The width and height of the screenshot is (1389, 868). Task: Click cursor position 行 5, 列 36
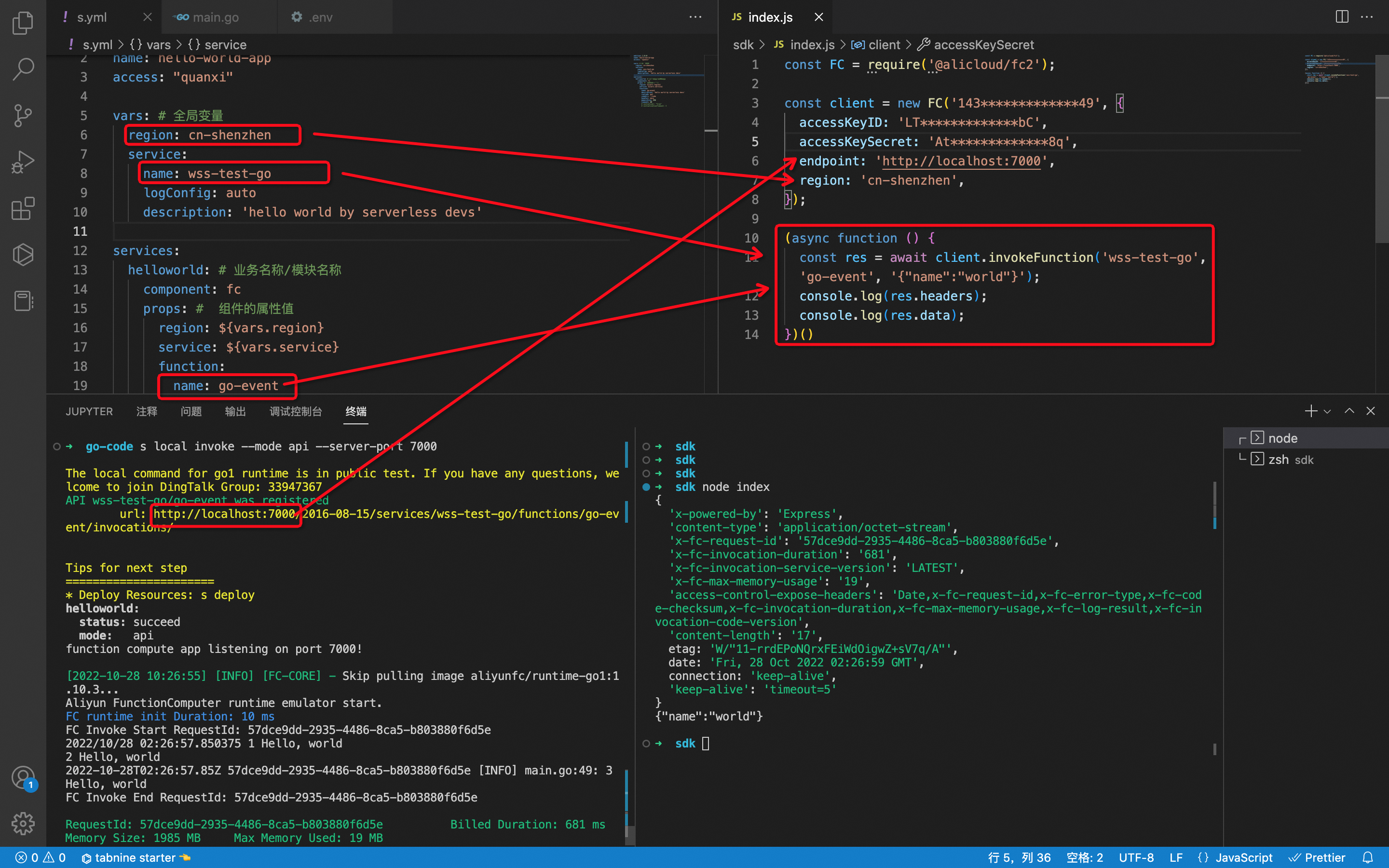pos(1020,858)
